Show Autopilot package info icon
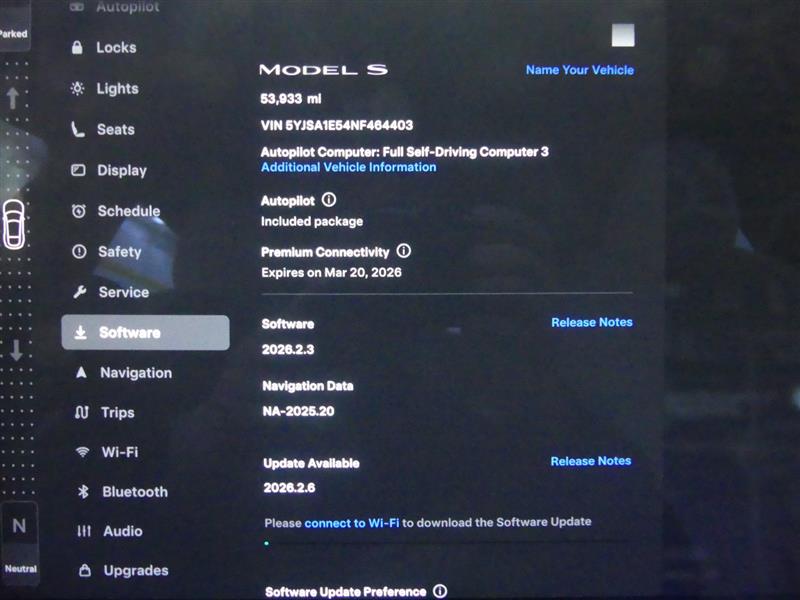The height and width of the screenshot is (600, 800). click(328, 201)
